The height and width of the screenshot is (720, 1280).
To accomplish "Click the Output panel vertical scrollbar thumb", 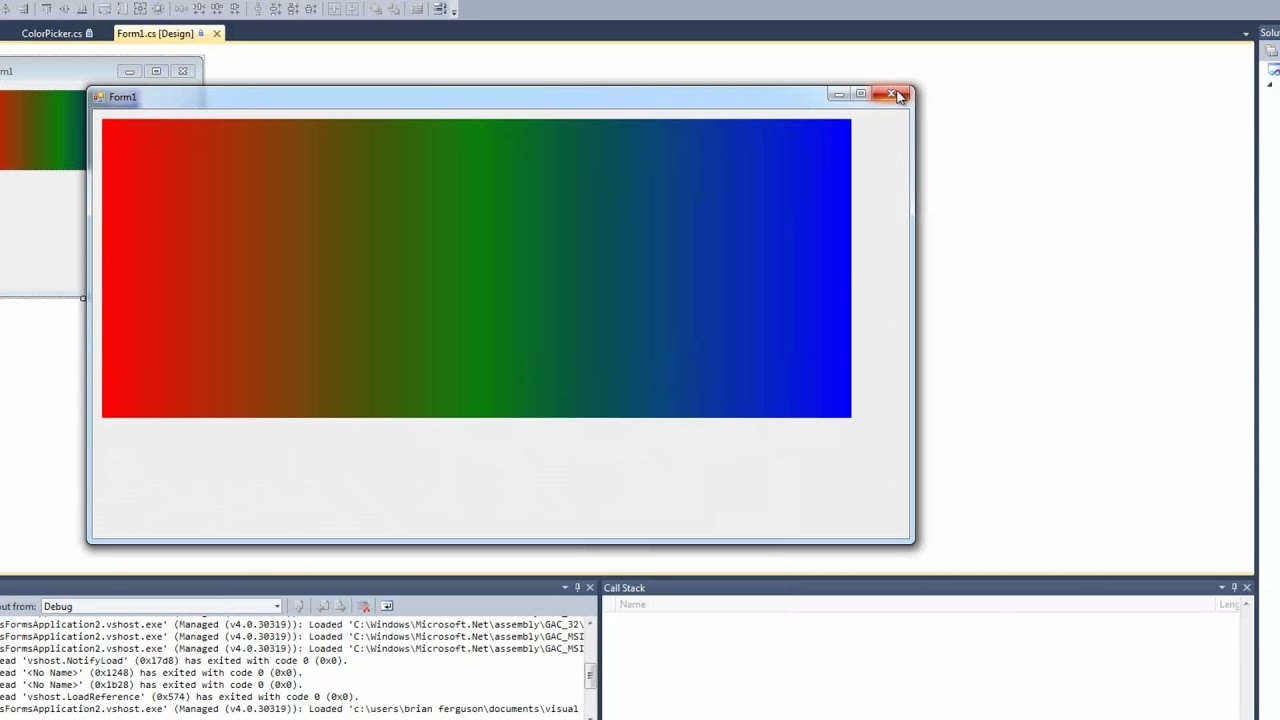I will (x=590, y=676).
